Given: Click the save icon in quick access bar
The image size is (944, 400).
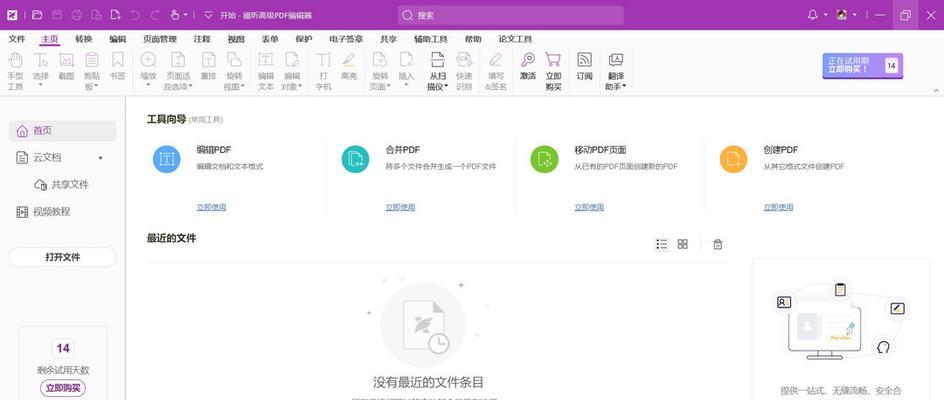Looking at the screenshot, I should point(57,15).
